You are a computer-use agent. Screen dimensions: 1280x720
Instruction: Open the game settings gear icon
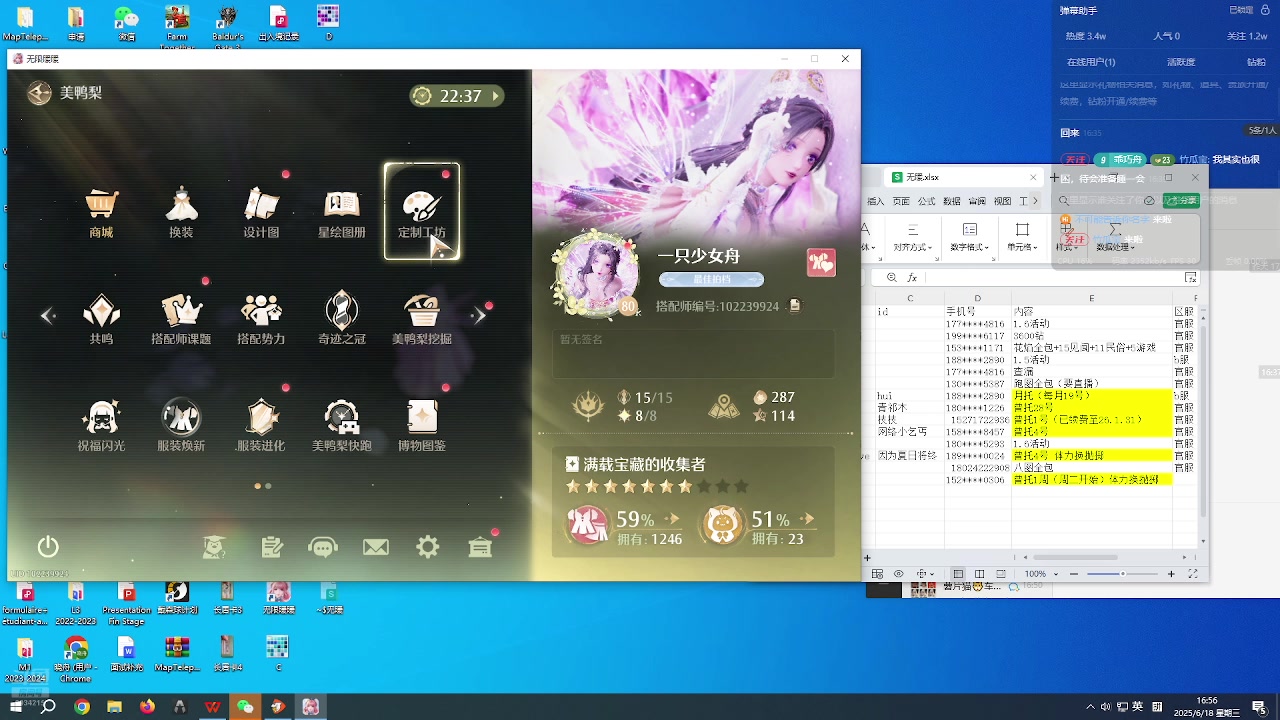pos(428,547)
